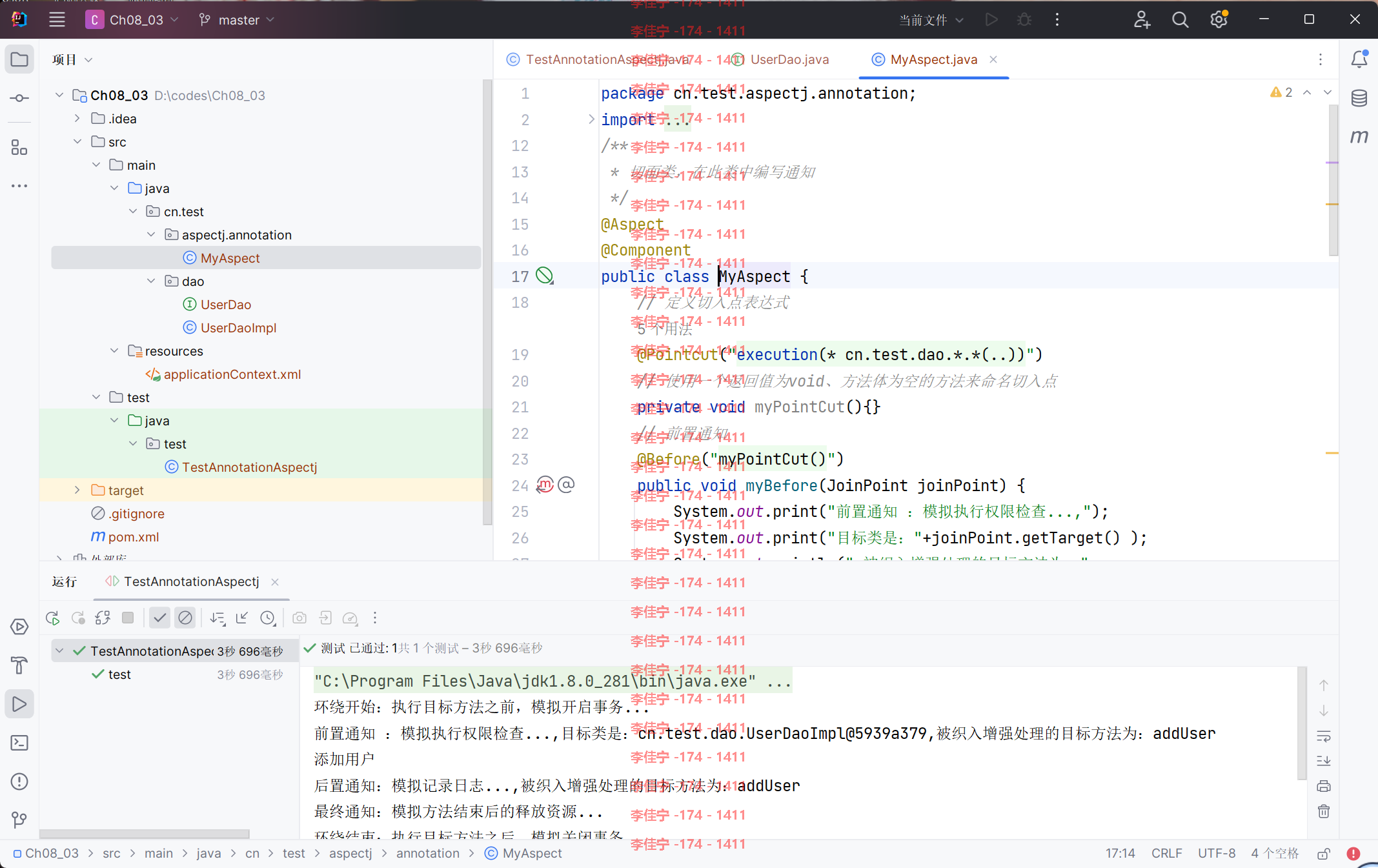
Task: Stop the running process
Action: pyautogui.click(x=128, y=618)
